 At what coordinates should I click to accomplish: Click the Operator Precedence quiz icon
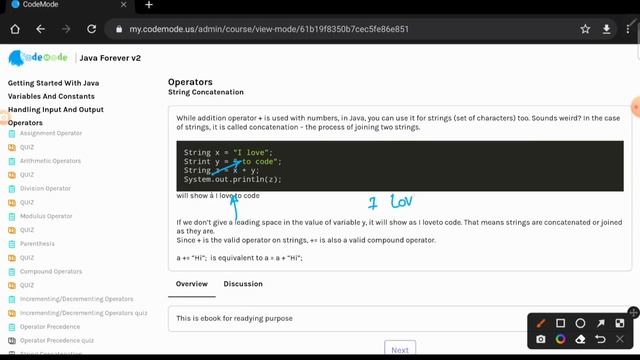[12, 340]
